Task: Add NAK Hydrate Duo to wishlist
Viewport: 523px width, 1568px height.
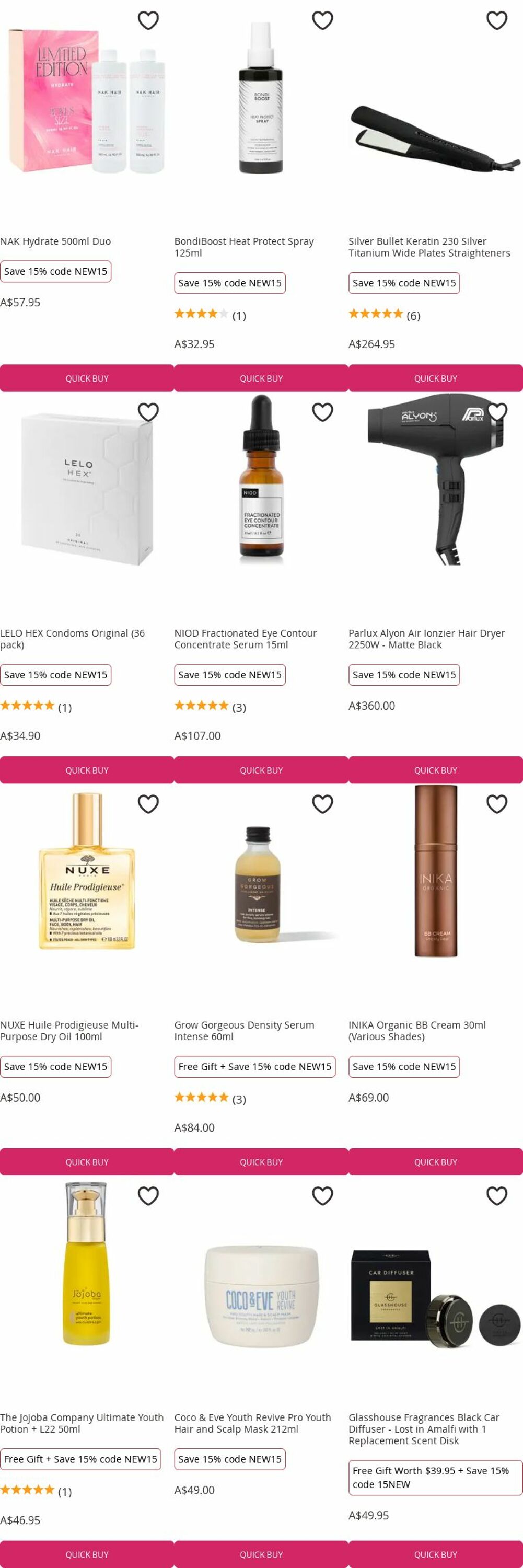Action: [x=148, y=21]
